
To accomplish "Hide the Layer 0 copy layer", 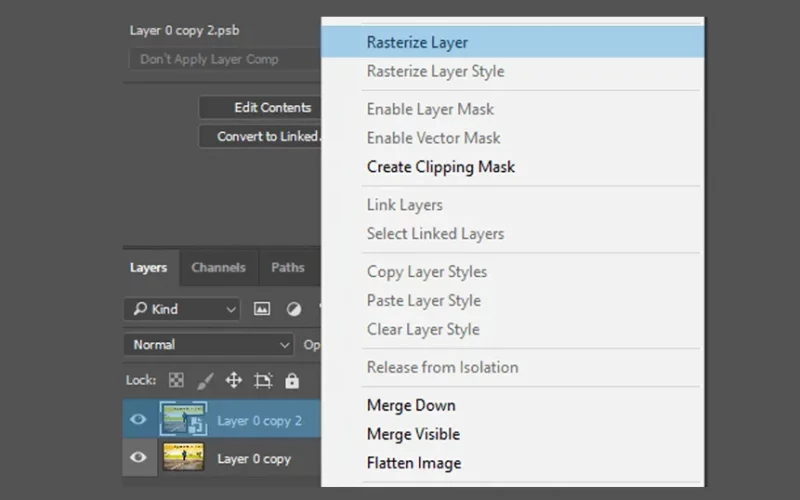I will 138,457.
